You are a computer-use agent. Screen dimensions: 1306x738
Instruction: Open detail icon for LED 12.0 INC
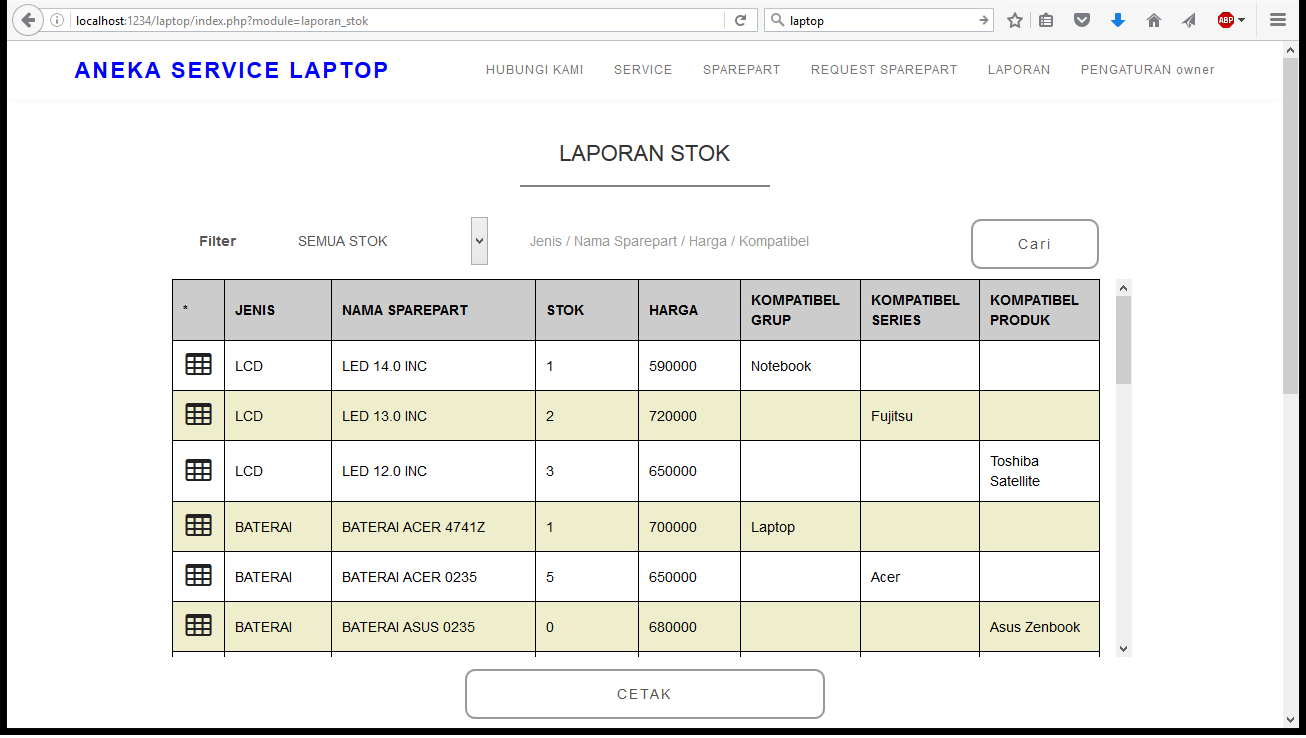pos(198,470)
